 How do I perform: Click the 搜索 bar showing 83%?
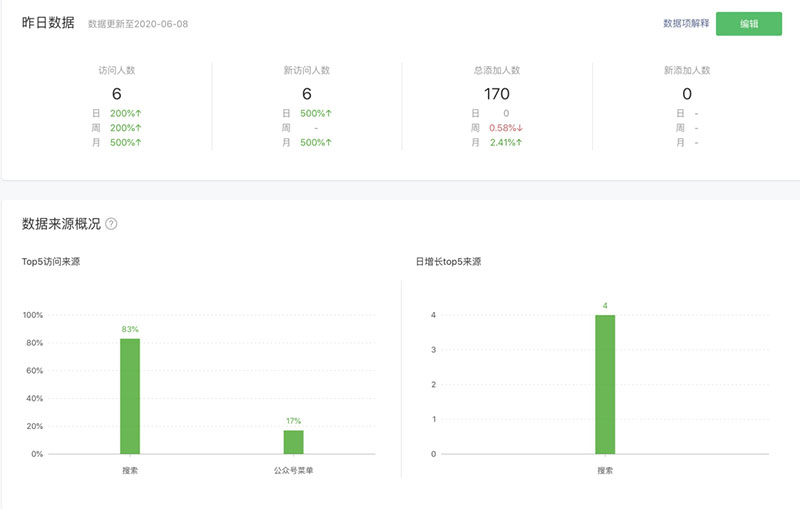click(130, 395)
